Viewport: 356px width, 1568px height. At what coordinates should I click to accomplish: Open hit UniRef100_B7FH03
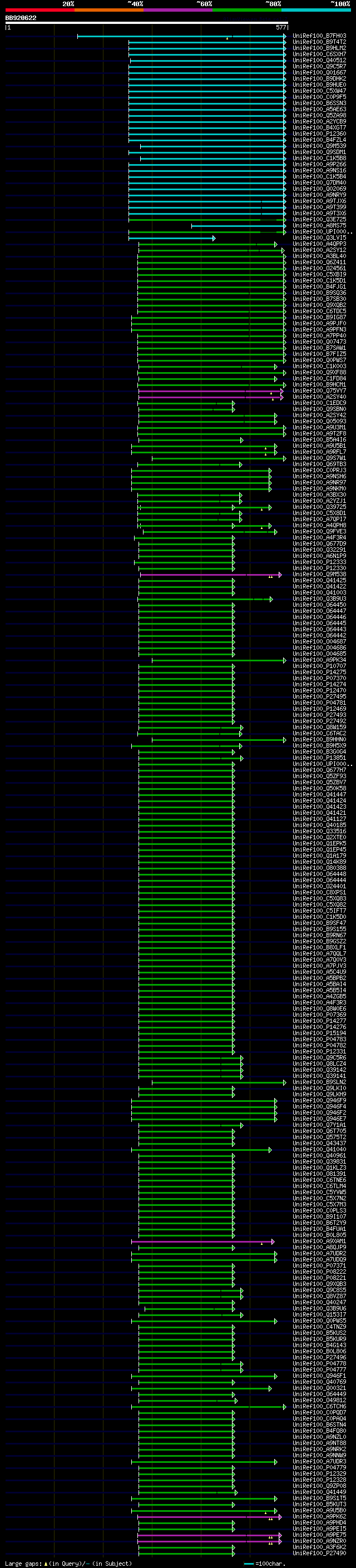click(x=319, y=36)
